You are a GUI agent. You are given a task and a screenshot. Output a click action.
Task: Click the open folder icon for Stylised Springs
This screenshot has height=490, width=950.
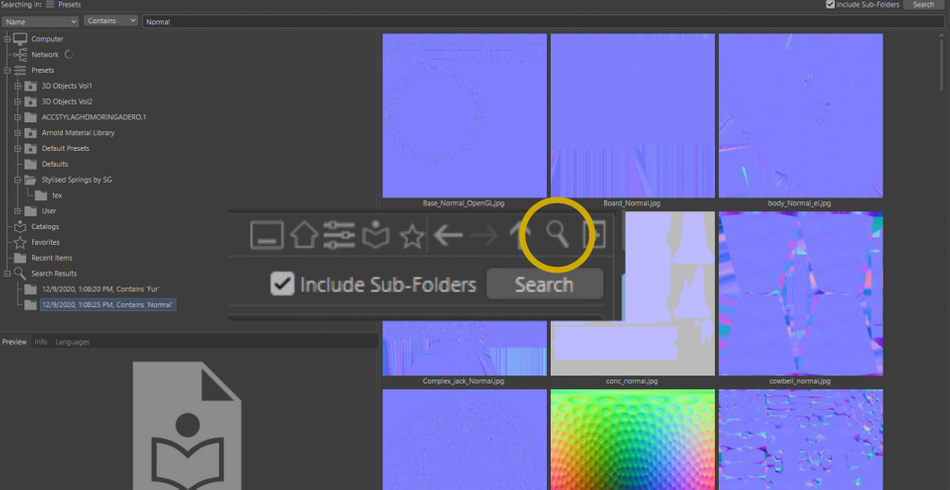coord(31,180)
